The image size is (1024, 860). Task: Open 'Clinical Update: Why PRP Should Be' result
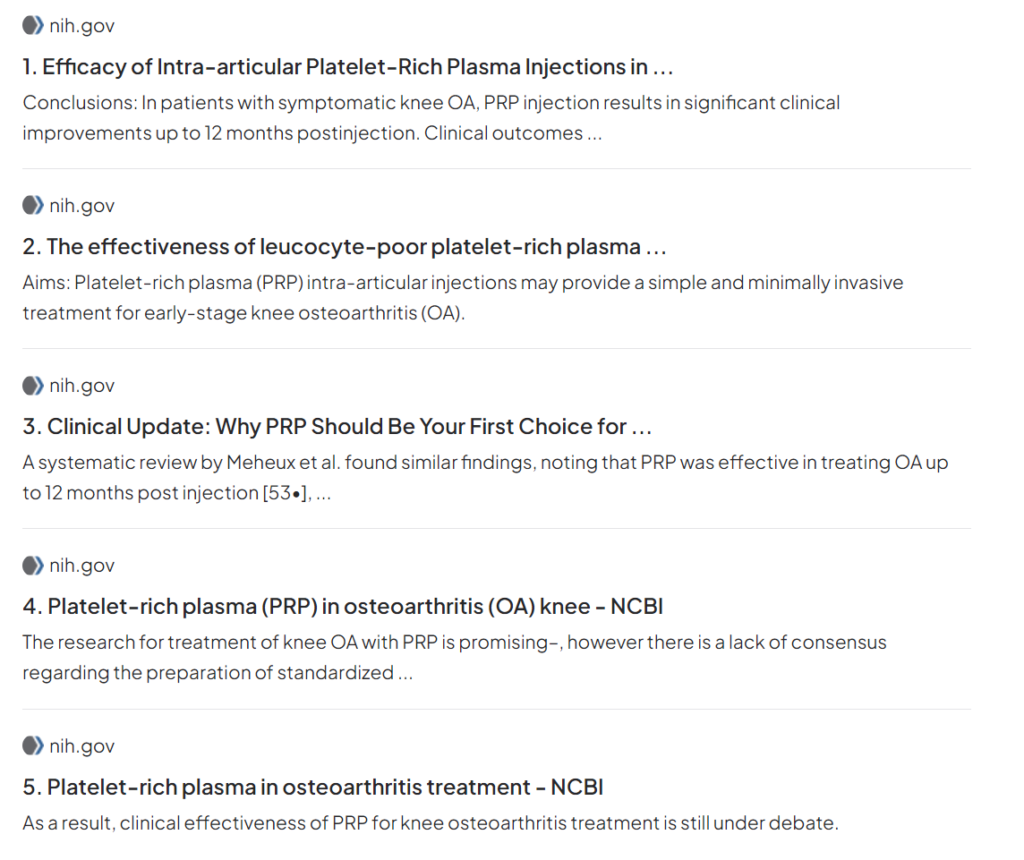(337, 427)
